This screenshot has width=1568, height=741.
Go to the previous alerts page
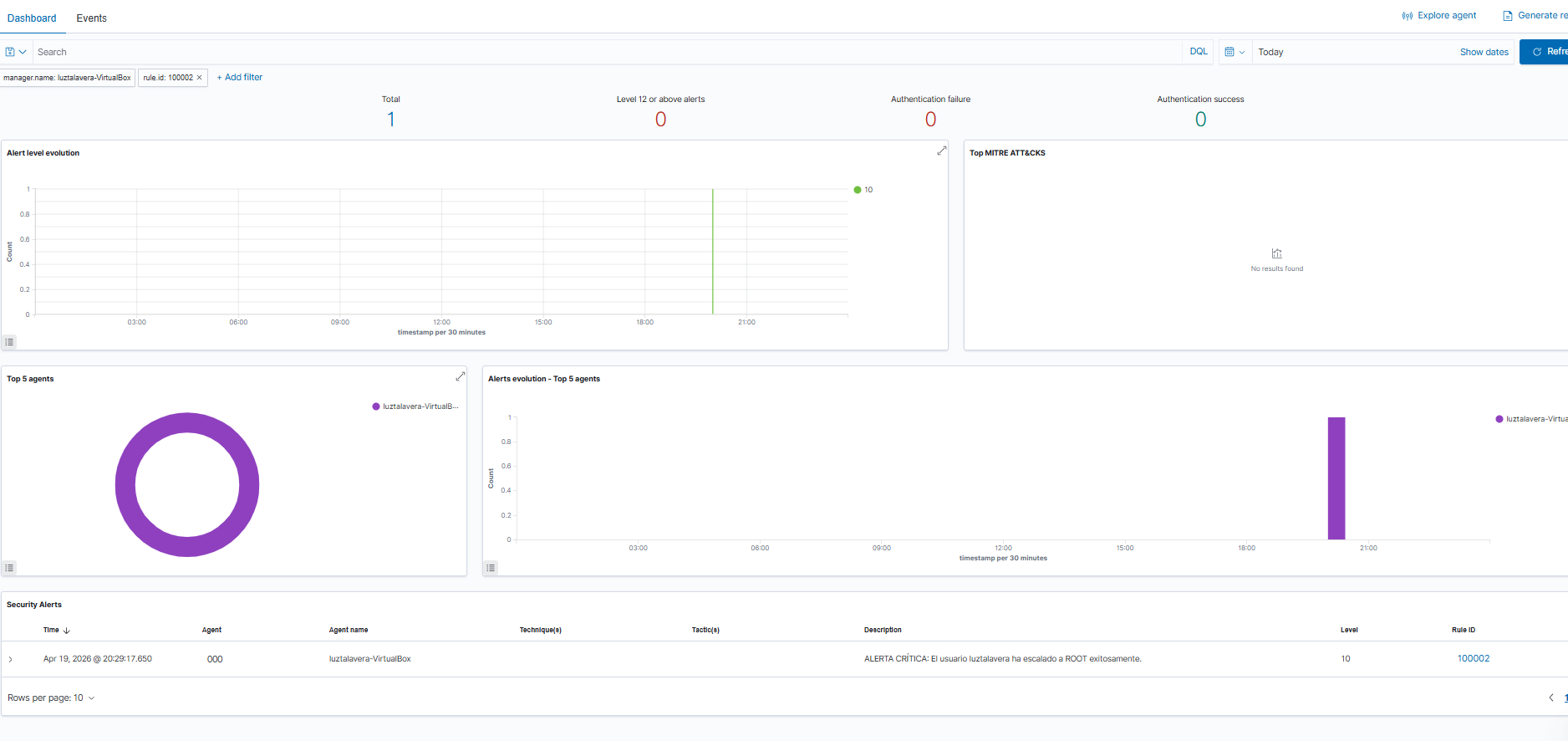pyautogui.click(x=1551, y=698)
